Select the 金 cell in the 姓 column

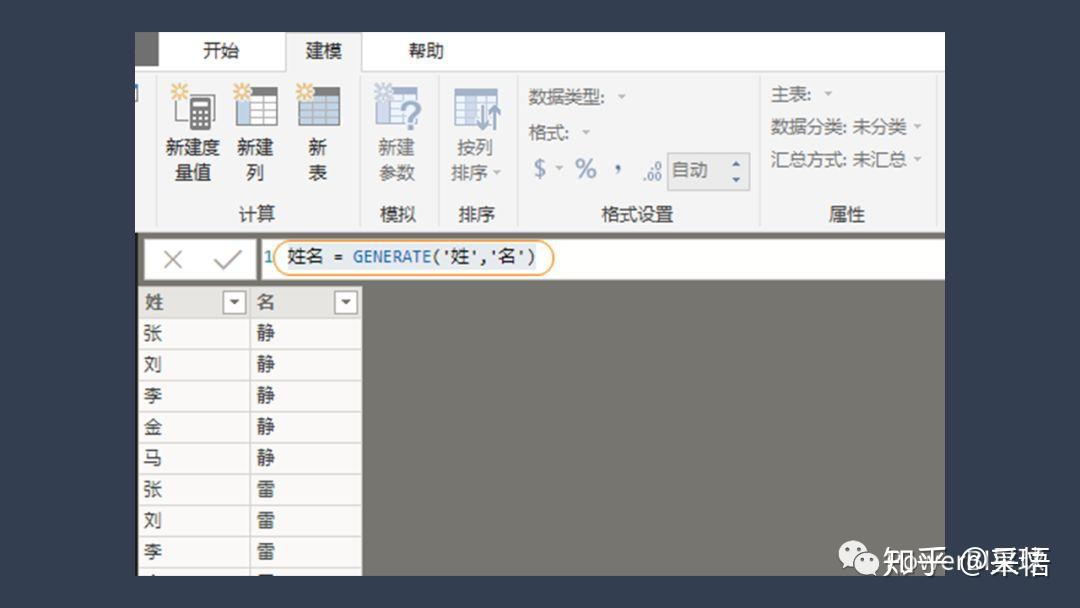tap(194, 427)
